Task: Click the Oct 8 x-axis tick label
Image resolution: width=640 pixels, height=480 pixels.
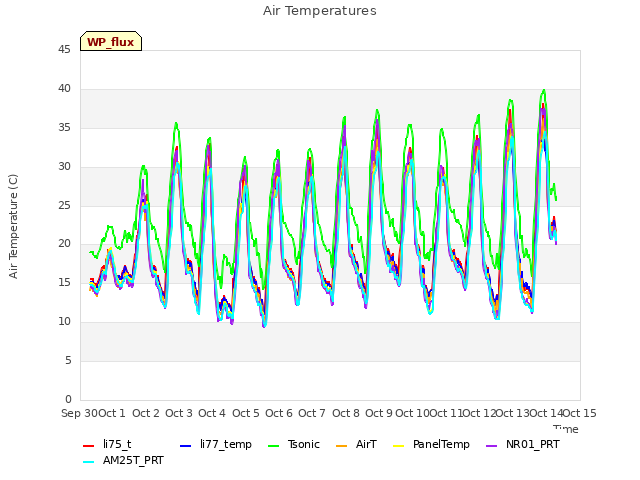Action: point(346,413)
